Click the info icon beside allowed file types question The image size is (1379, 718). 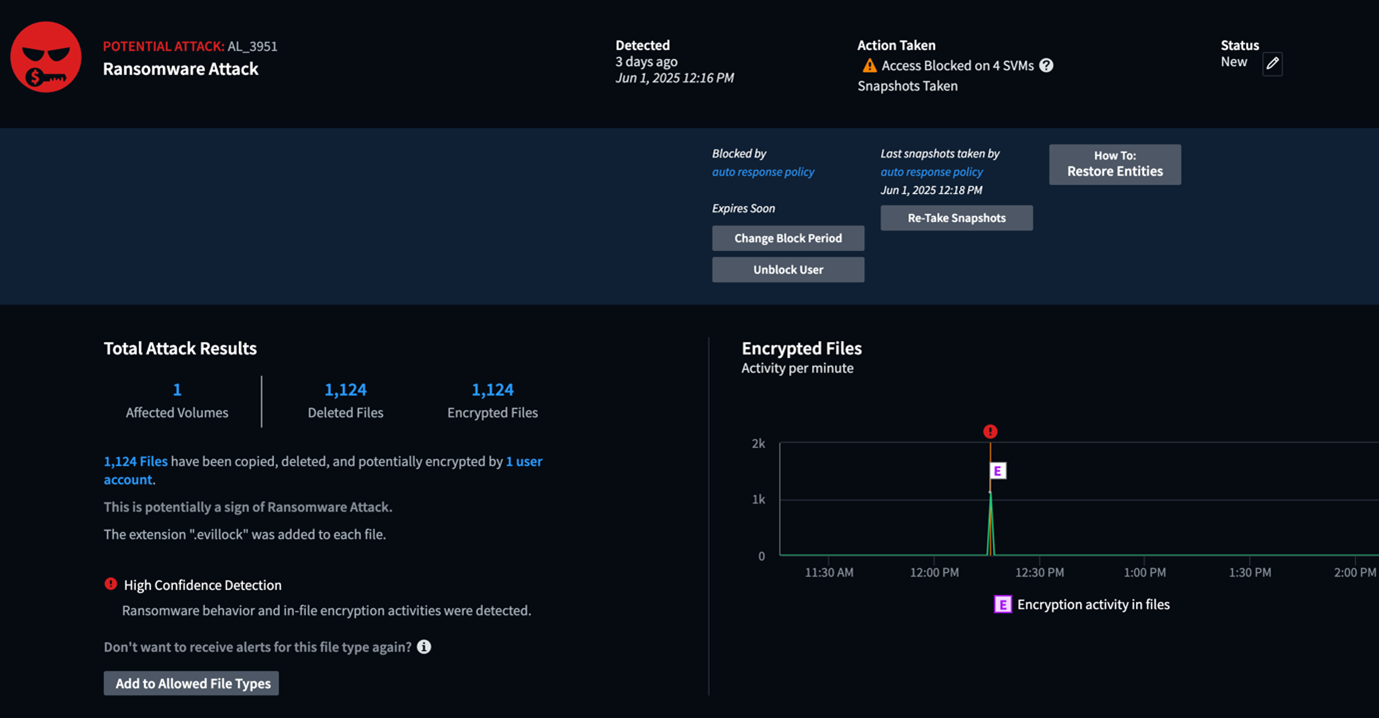(424, 647)
